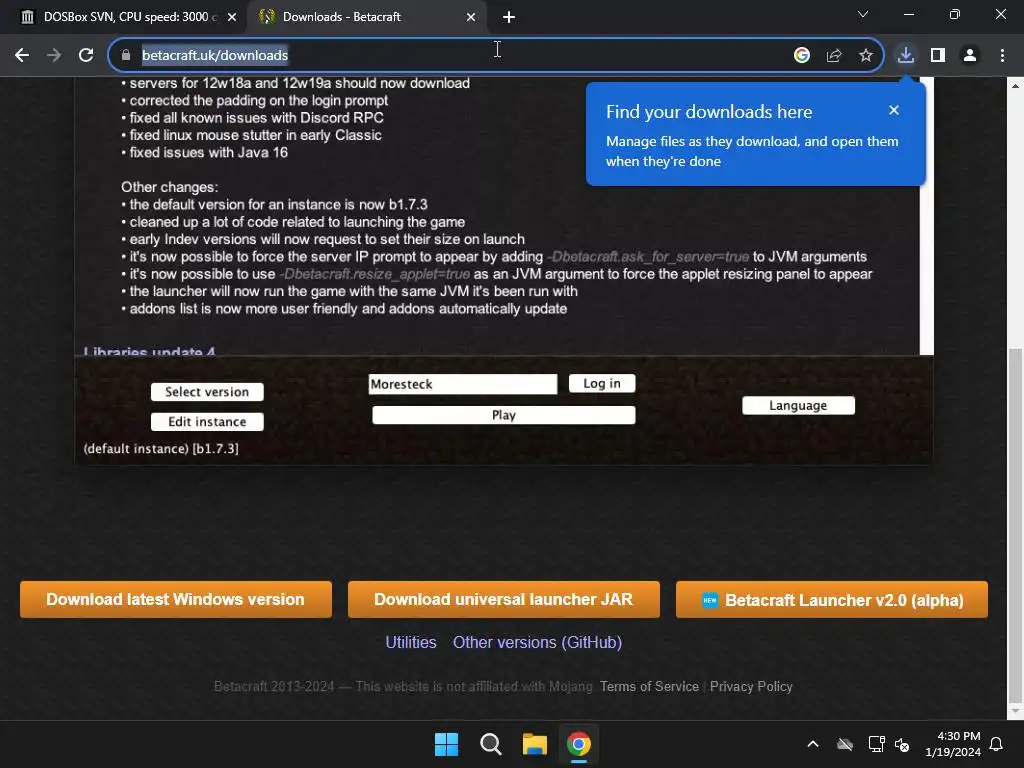Open Terms of Service link
Viewport: 1024px width, 768px height.
click(649, 686)
